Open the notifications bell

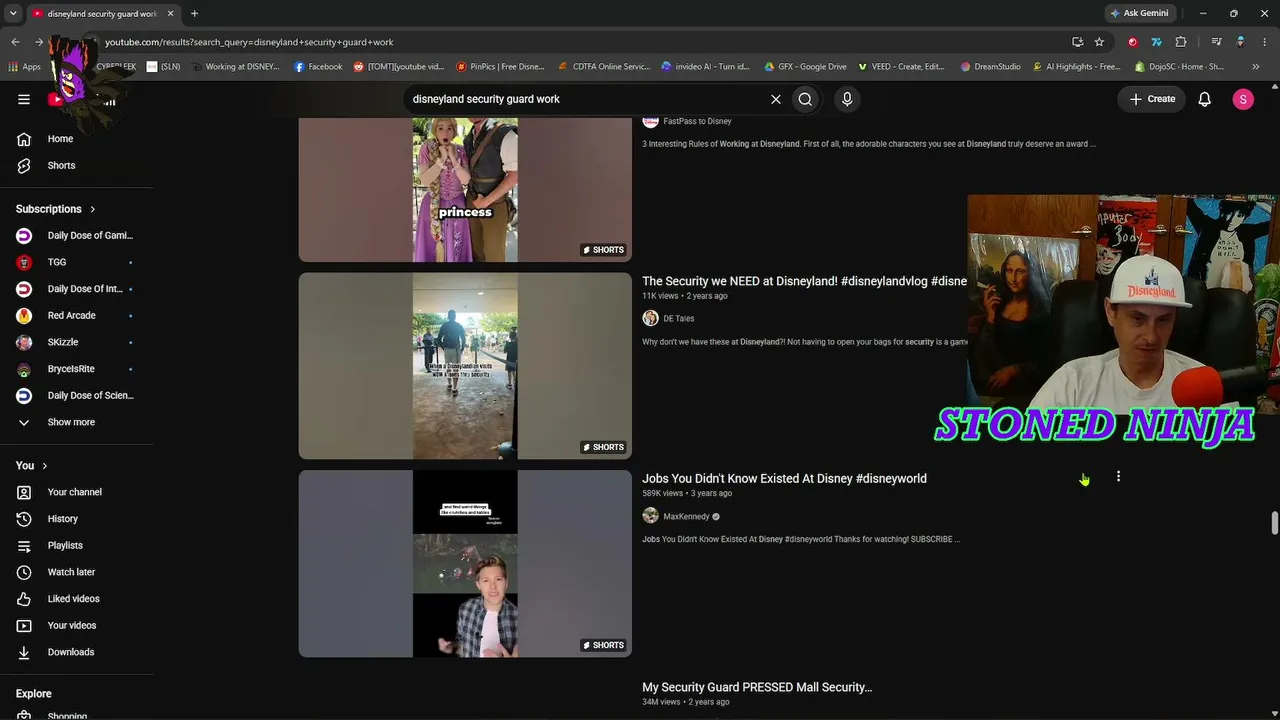(x=1205, y=99)
